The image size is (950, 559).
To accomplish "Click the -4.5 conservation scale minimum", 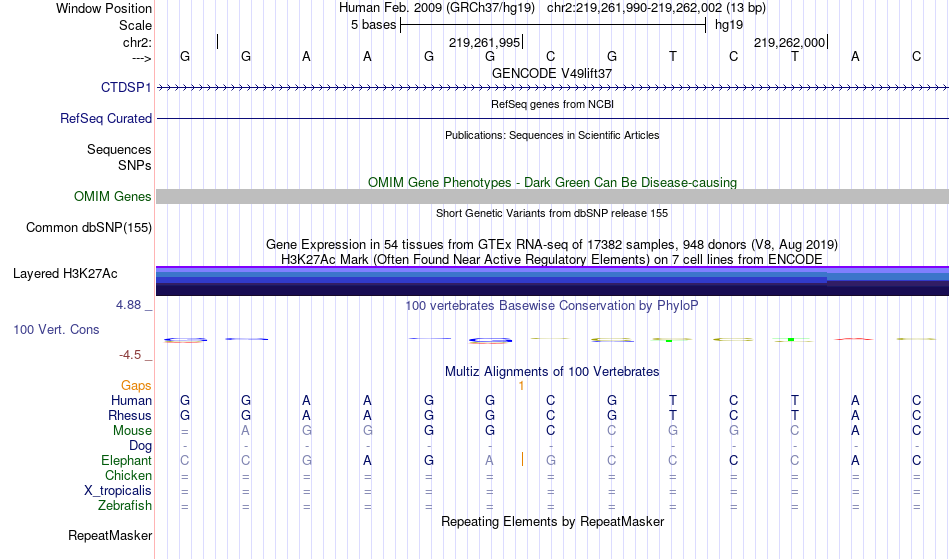I will click(130, 354).
